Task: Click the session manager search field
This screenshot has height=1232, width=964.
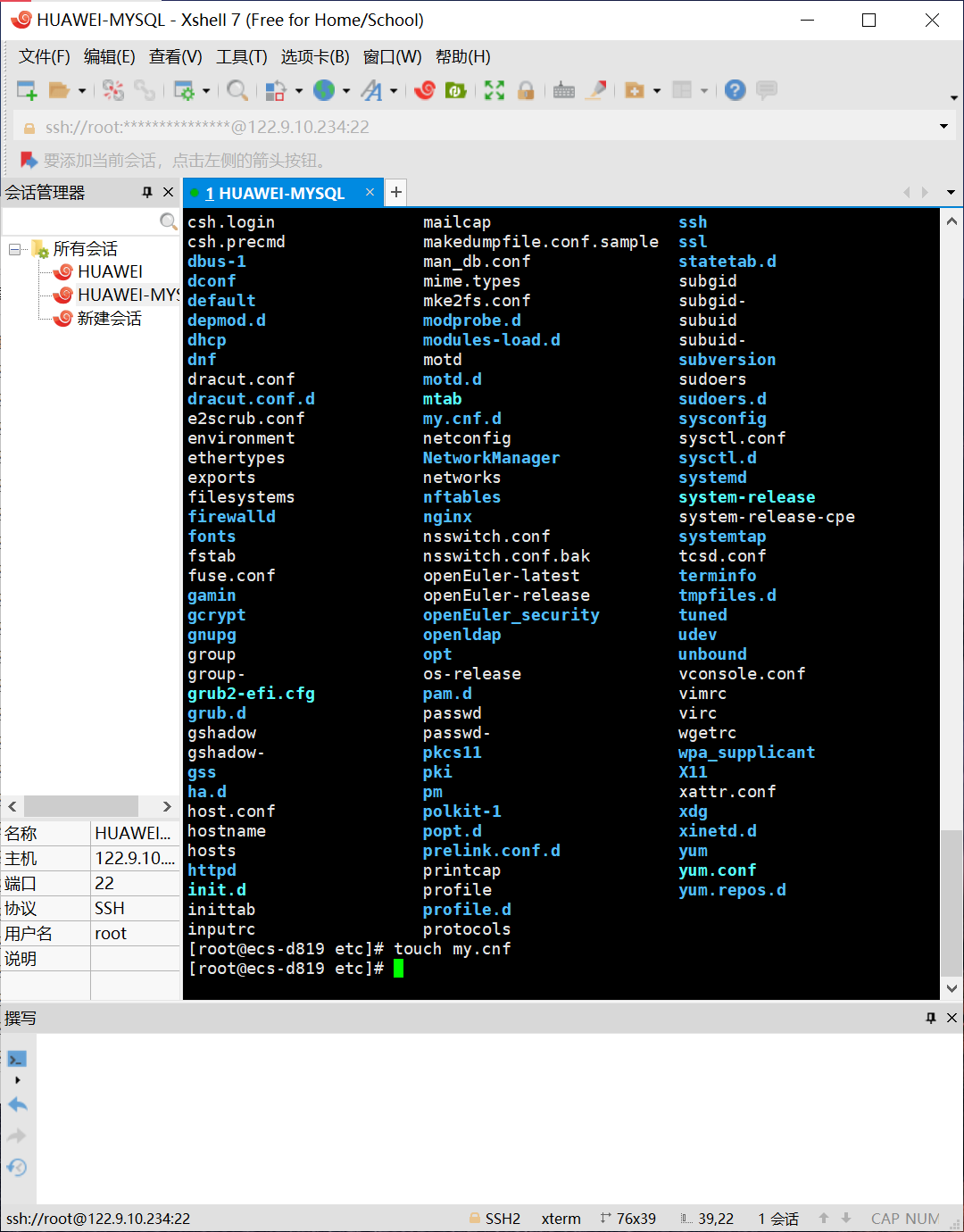Action: click(x=80, y=221)
